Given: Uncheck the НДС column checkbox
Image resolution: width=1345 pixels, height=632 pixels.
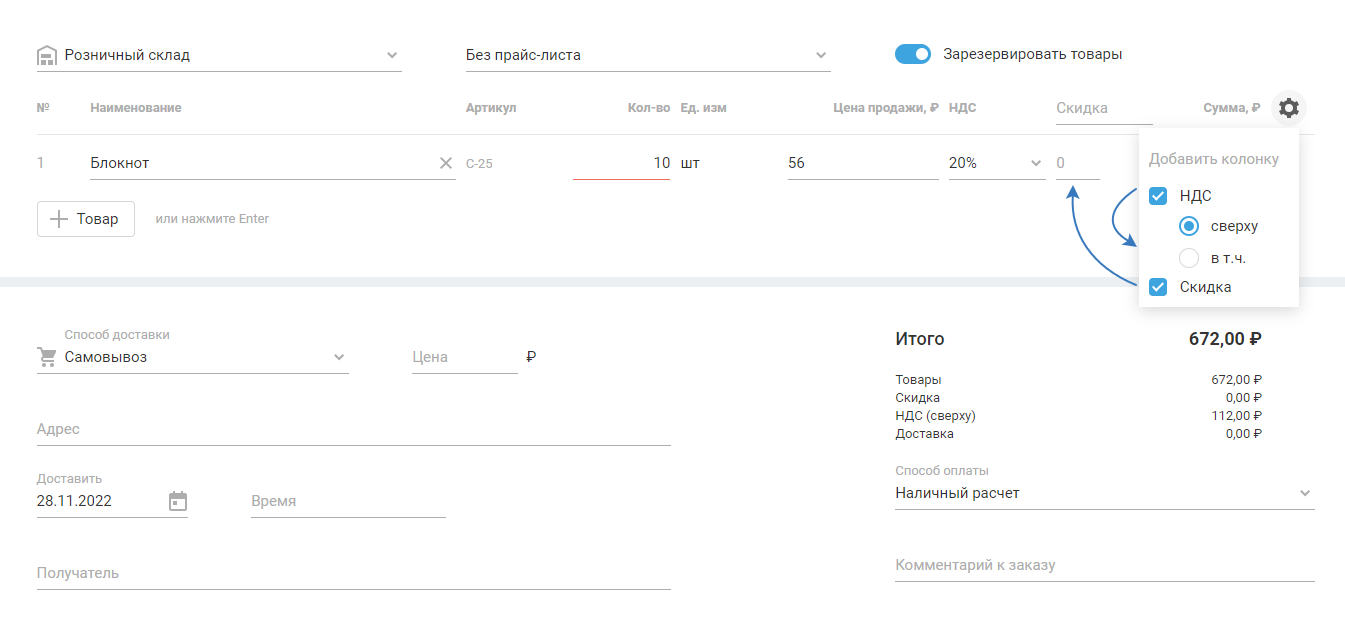Looking at the screenshot, I should (1158, 196).
